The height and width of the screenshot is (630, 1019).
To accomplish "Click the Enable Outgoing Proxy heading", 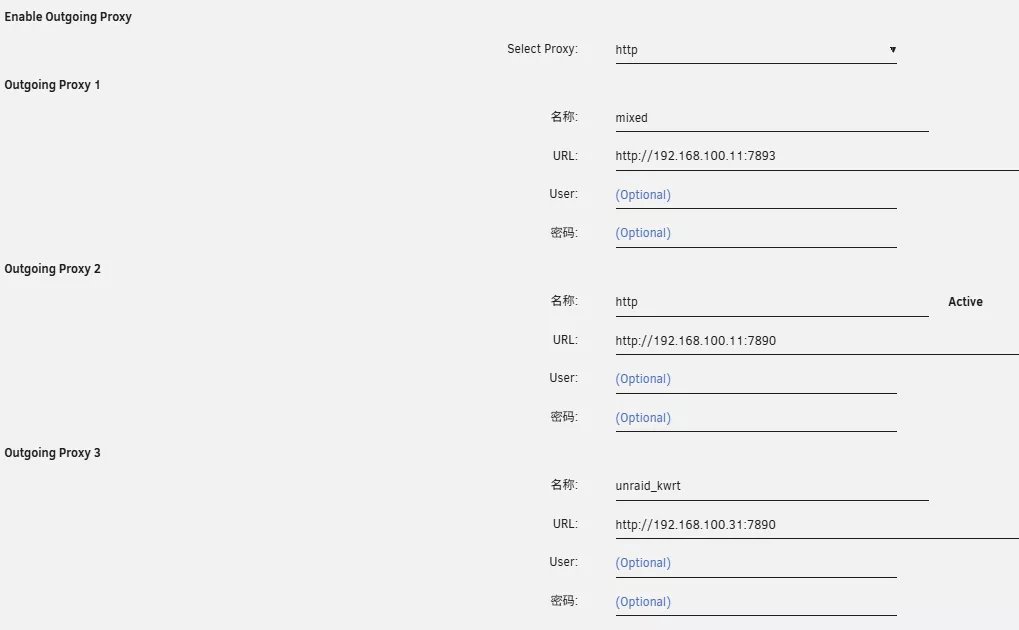I will (x=68, y=17).
